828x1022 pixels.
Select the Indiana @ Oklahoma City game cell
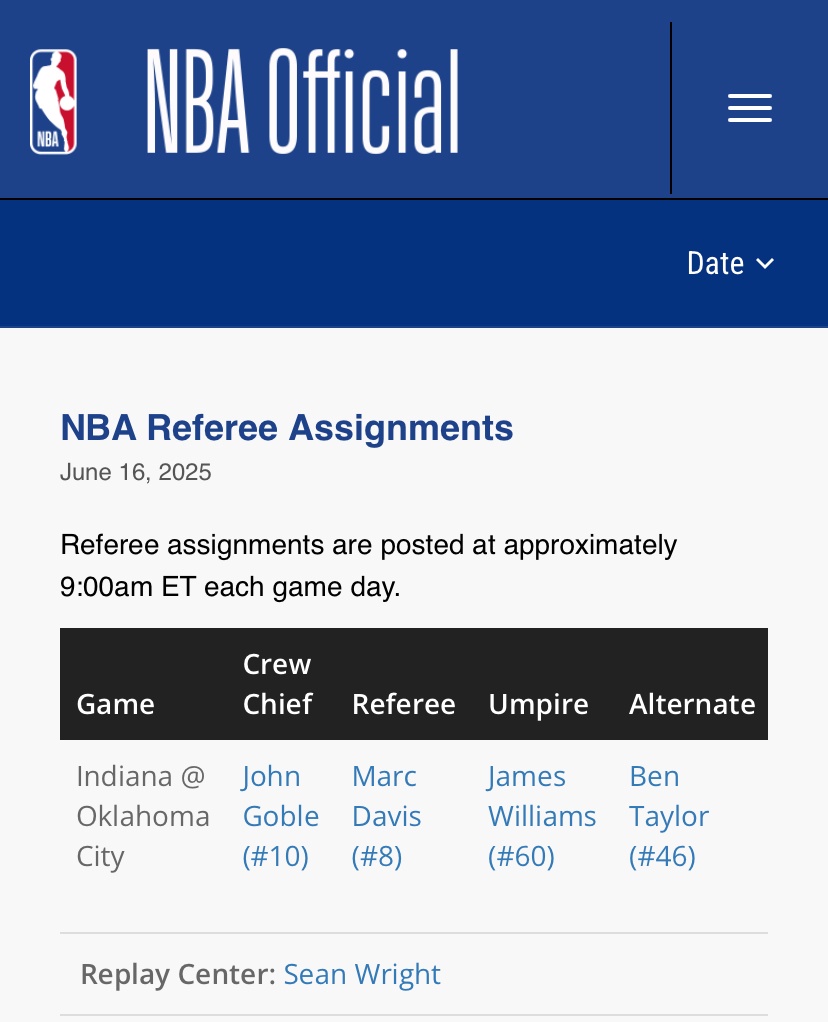[142, 816]
